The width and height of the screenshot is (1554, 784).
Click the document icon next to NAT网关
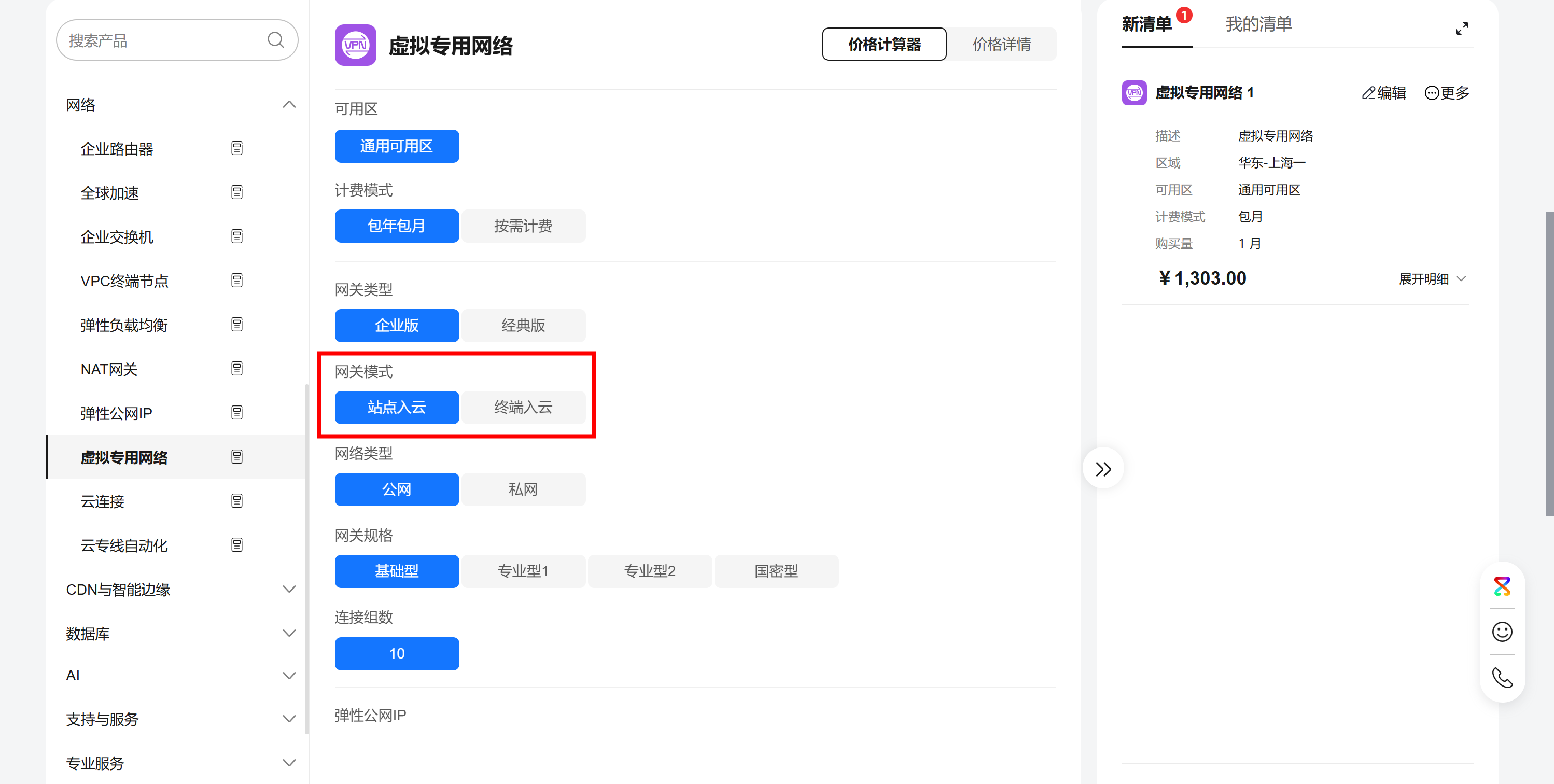tap(236, 369)
